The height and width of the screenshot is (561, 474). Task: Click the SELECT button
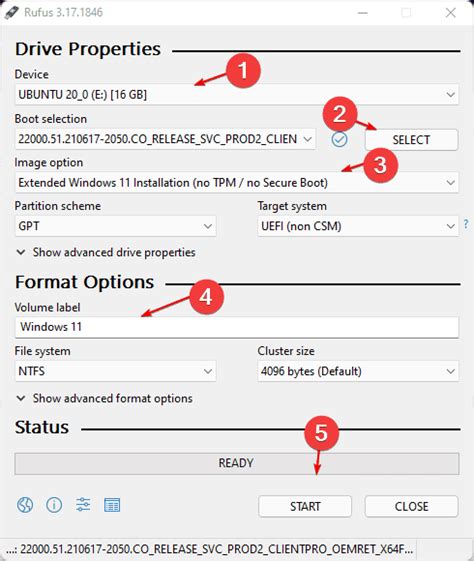411,140
